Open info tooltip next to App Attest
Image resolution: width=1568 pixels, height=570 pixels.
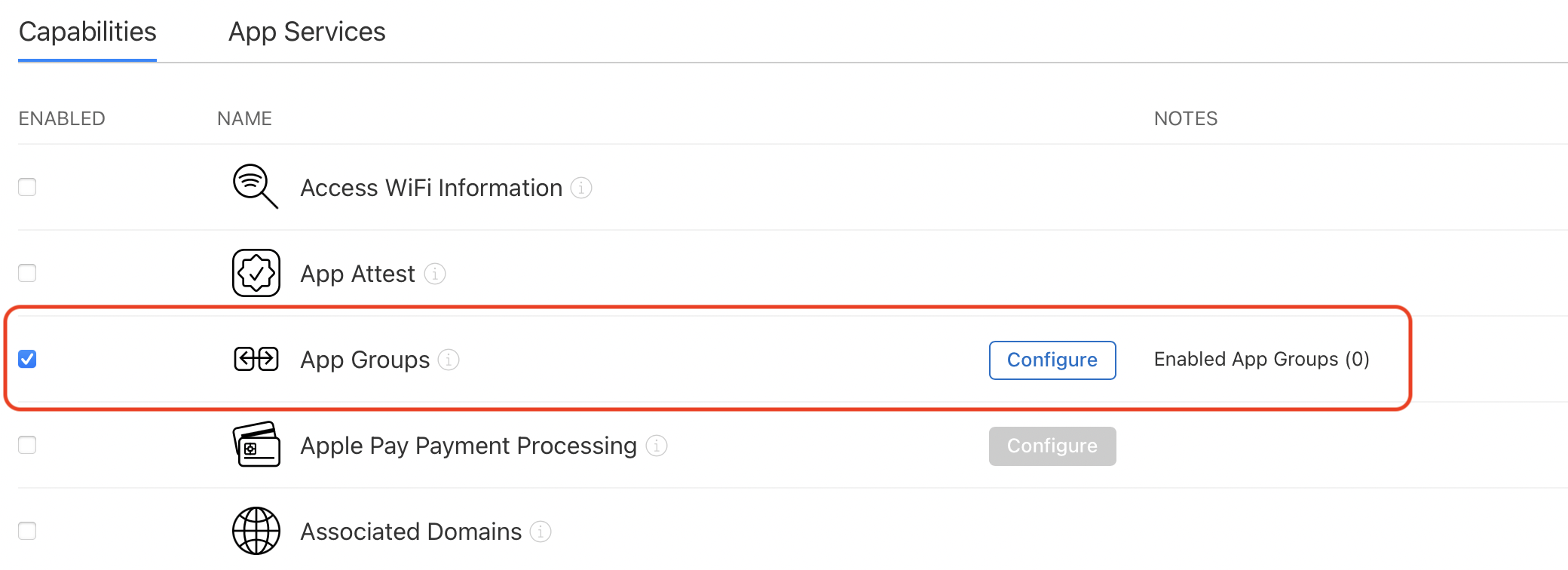[x=435, y=273]
